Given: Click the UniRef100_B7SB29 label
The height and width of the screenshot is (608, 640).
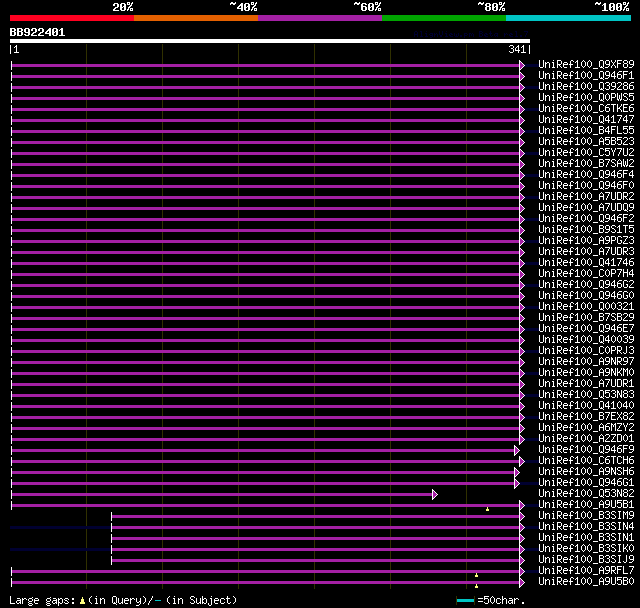Looking at the screenshot, I should (586, 318).
